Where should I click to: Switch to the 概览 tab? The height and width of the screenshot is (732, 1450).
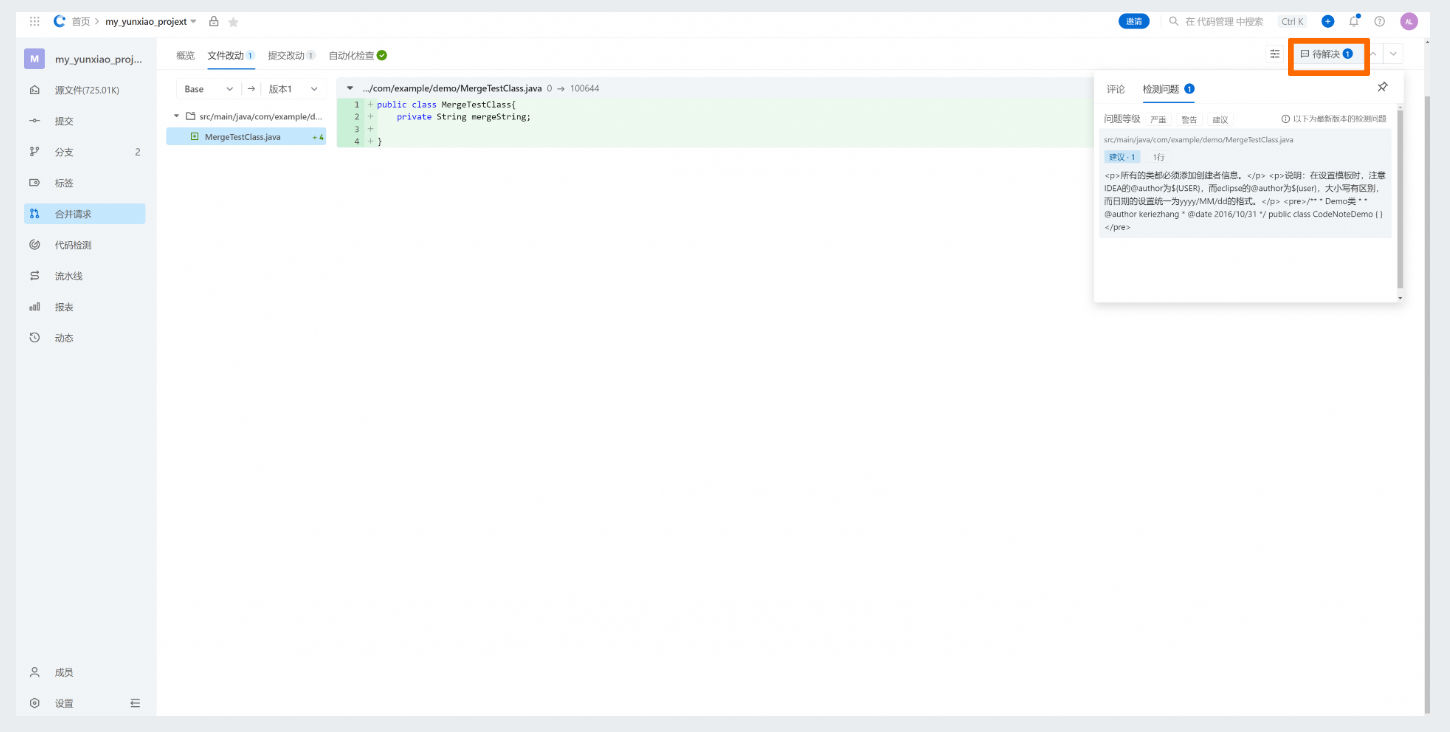pyautogui.click(x=185, y=55)
